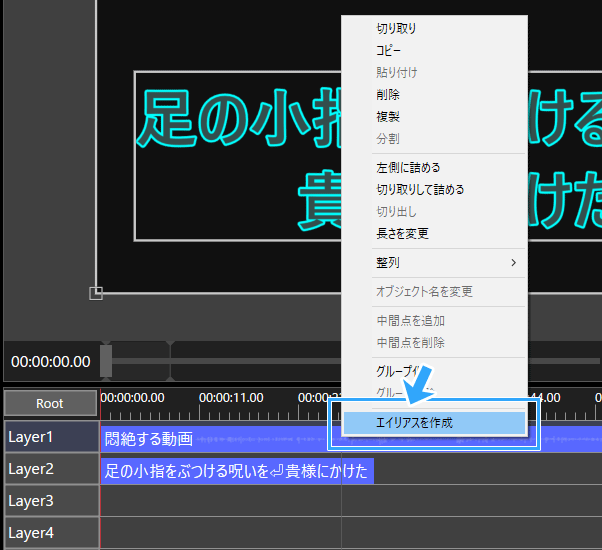Select コピー in the context menu
Viewport: 602px width, 550px height.
(x=388, y=51)
